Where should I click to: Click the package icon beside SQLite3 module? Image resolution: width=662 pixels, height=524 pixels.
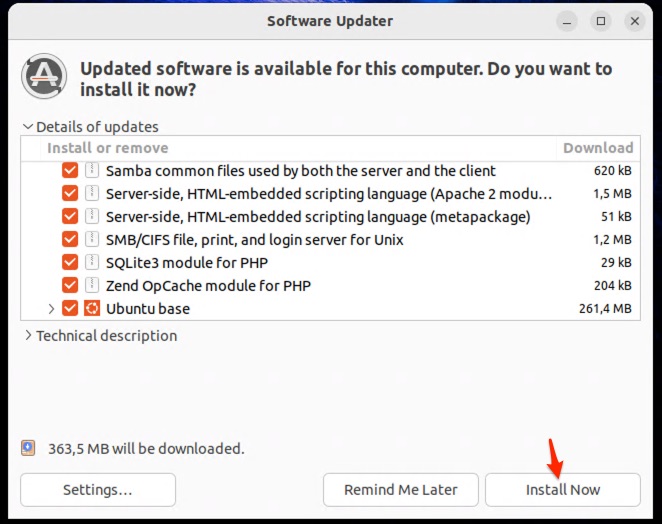92,262
